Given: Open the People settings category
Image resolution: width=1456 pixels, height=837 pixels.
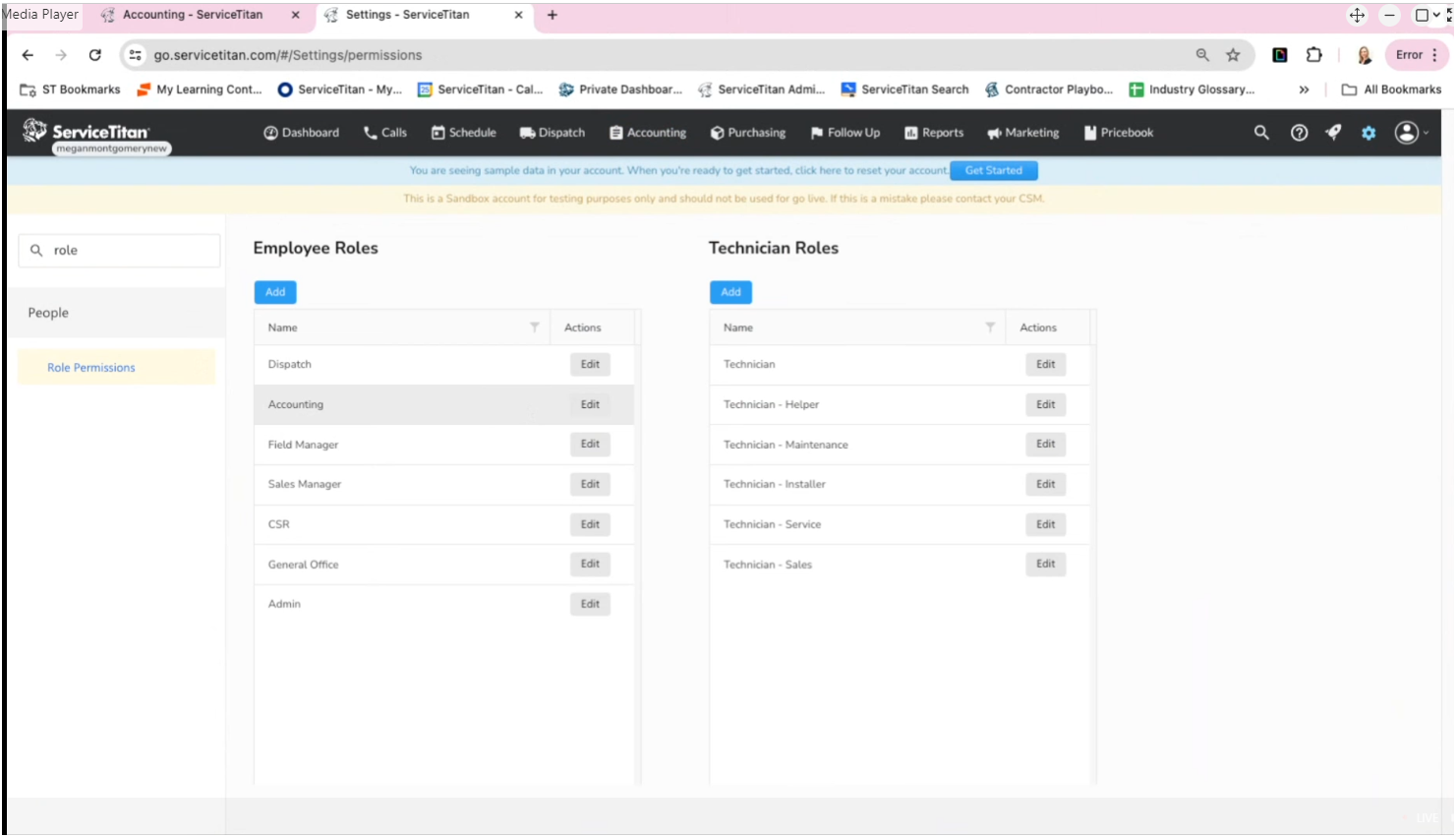Looking at the screenshot, I should pyautogui.click(x=116, y=313).
